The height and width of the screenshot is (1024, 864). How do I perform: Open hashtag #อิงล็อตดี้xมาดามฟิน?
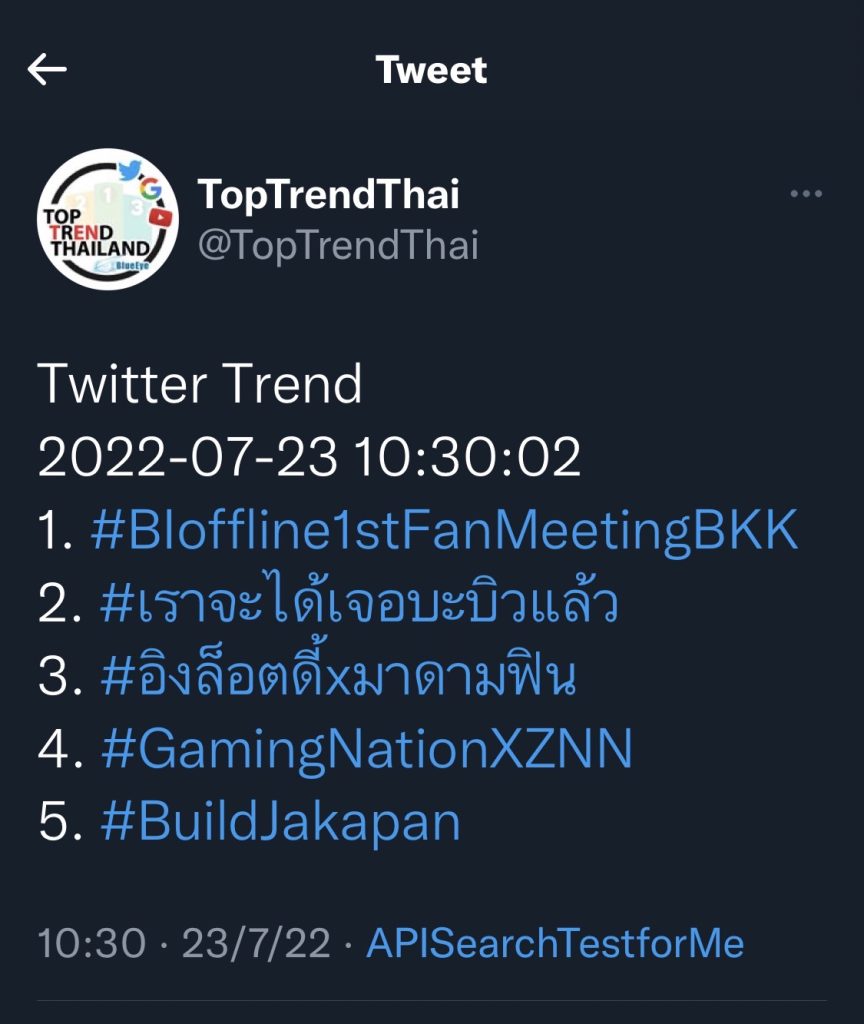[338, 673]
